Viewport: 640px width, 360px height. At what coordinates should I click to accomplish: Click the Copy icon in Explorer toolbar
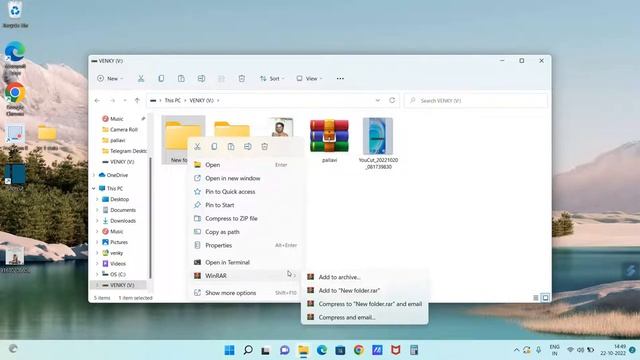tap(161, 78)
